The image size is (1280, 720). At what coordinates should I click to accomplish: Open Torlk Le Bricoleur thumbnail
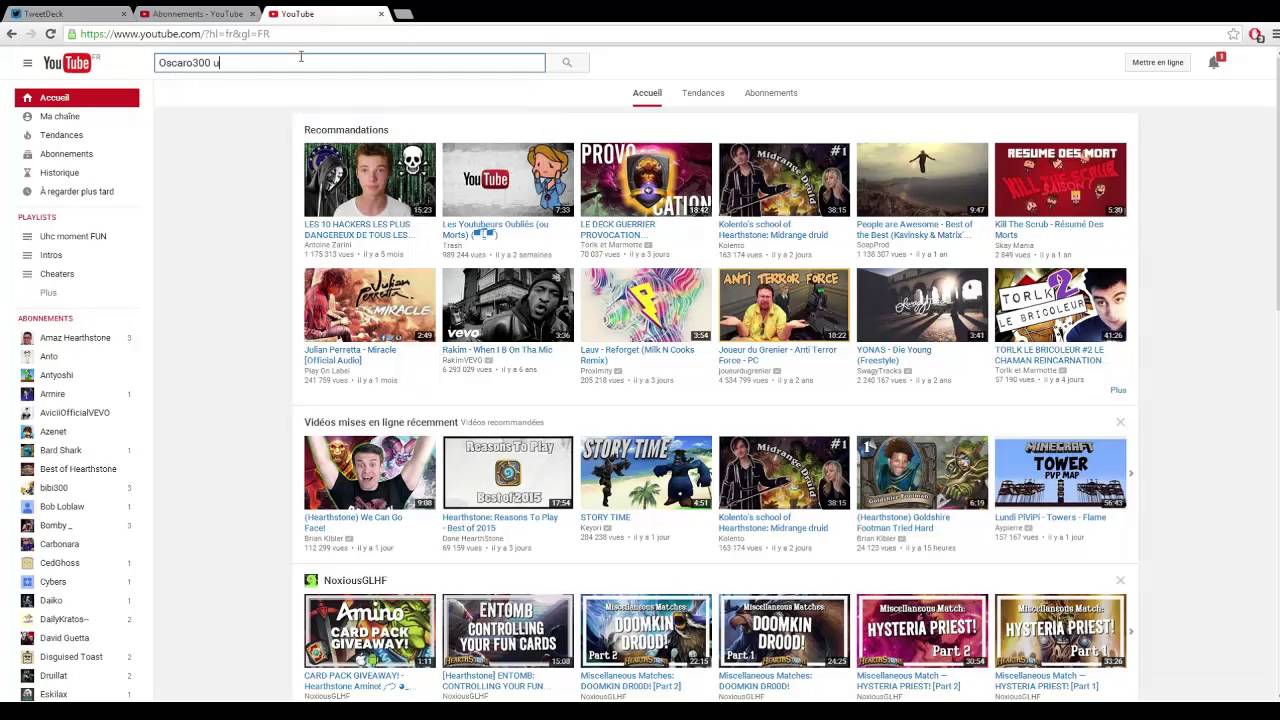[x=1060, y=305]
